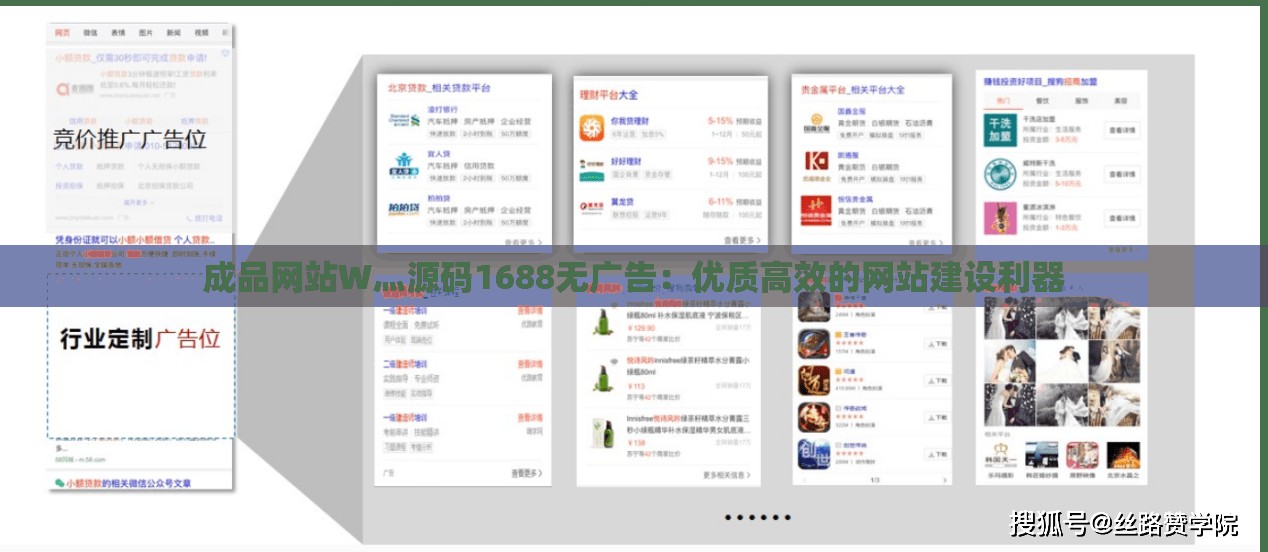Go to previous page in games card

806,480
